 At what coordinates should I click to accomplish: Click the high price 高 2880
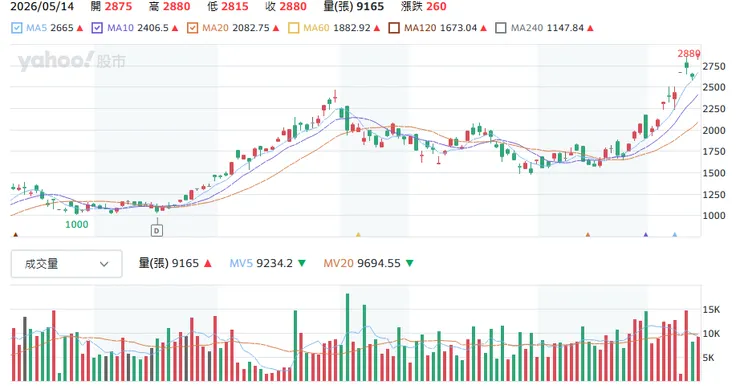[169, 7]
